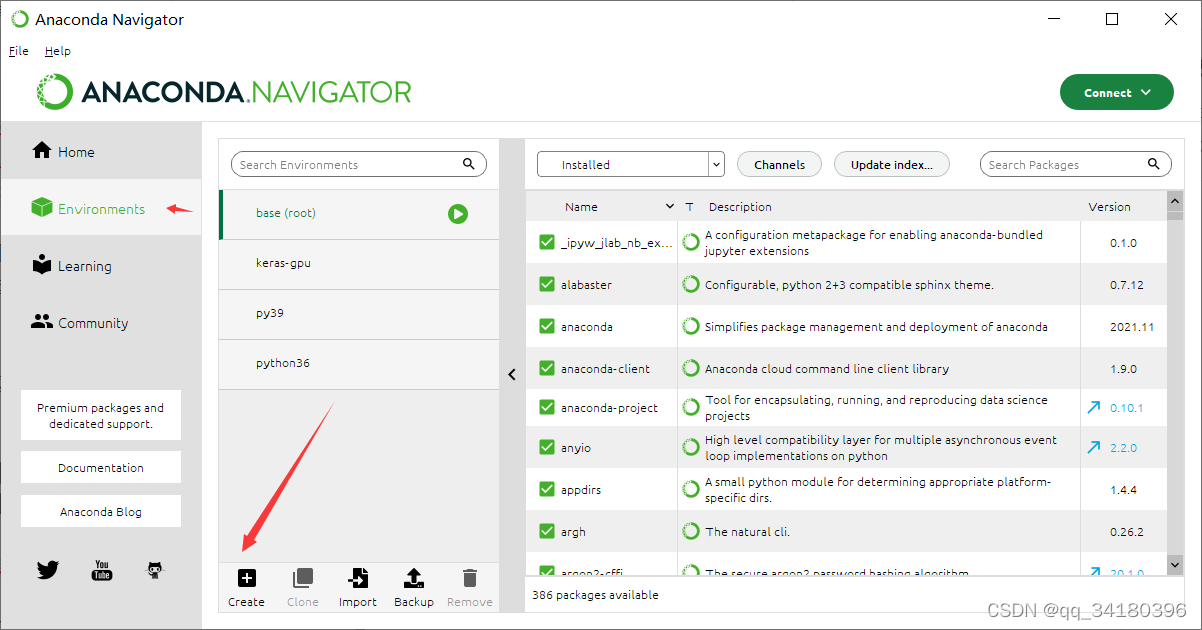Viewport: 1202px width, 630px height.
Task: Click the update arrow for anyio
Action: click(1094, 447)
